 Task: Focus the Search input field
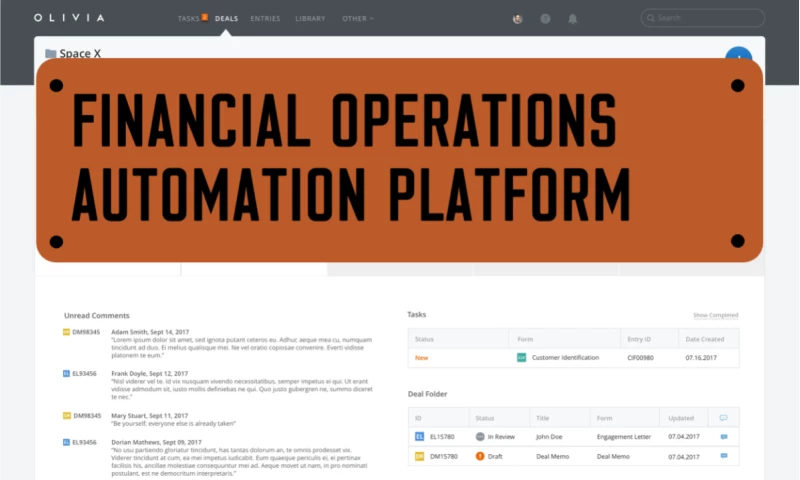point(703,18)
